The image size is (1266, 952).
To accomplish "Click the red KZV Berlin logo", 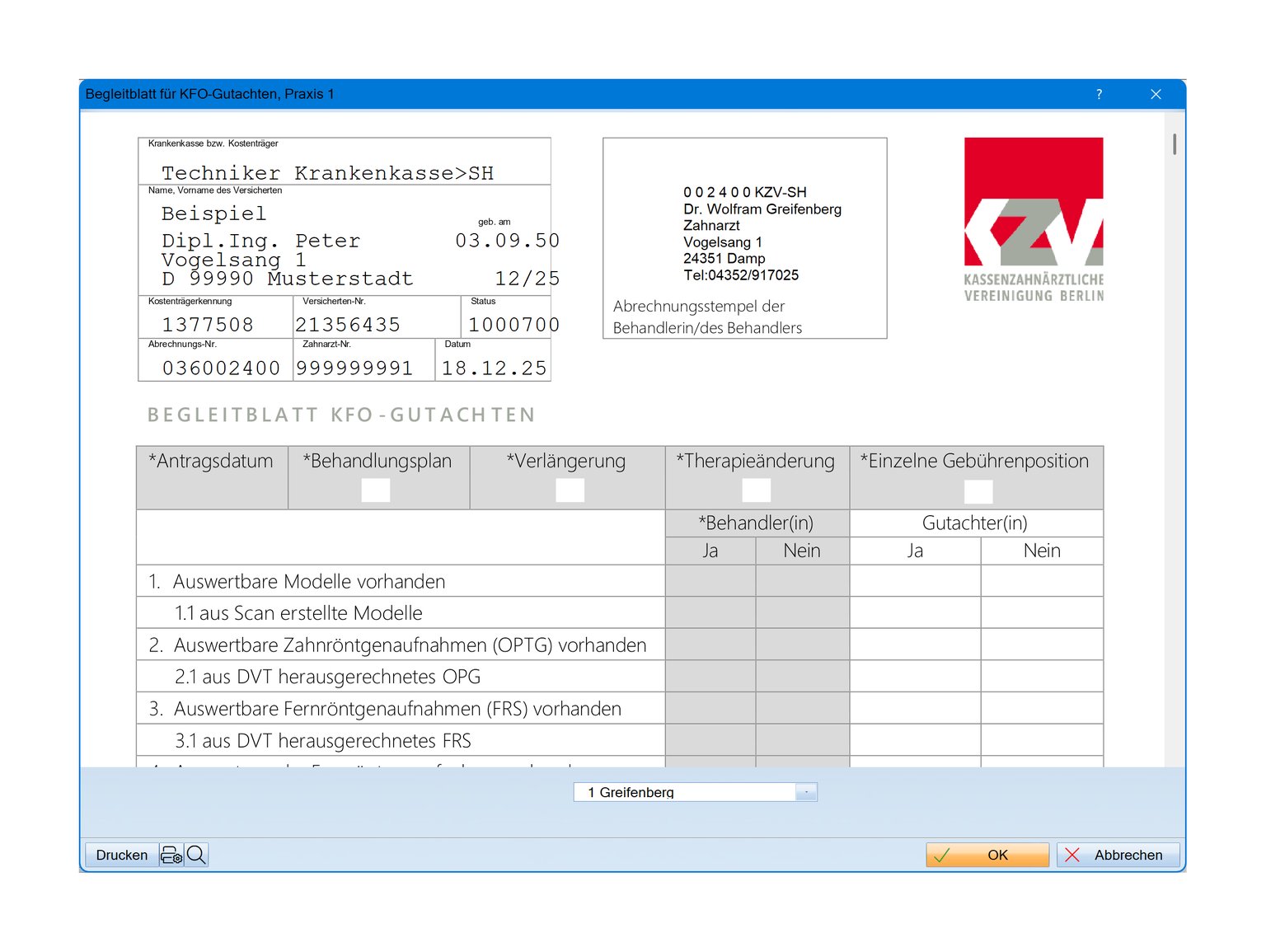I will pos(1034,219).
